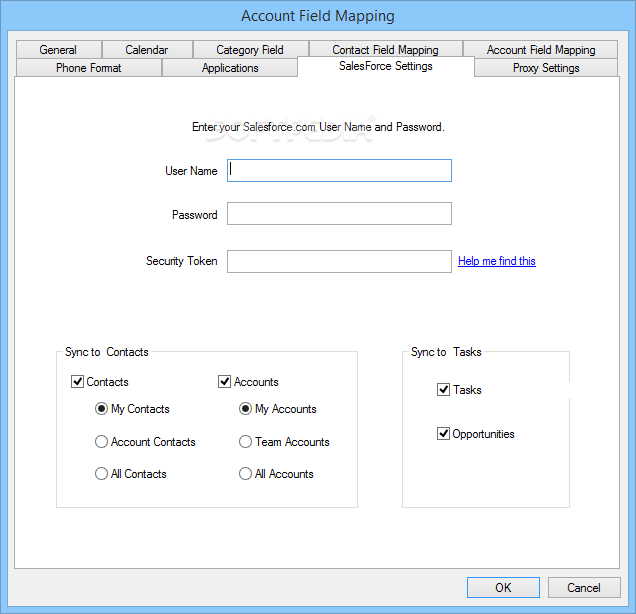Select the Category Field tab
636x614 pixels.
(x=250, y=49)
